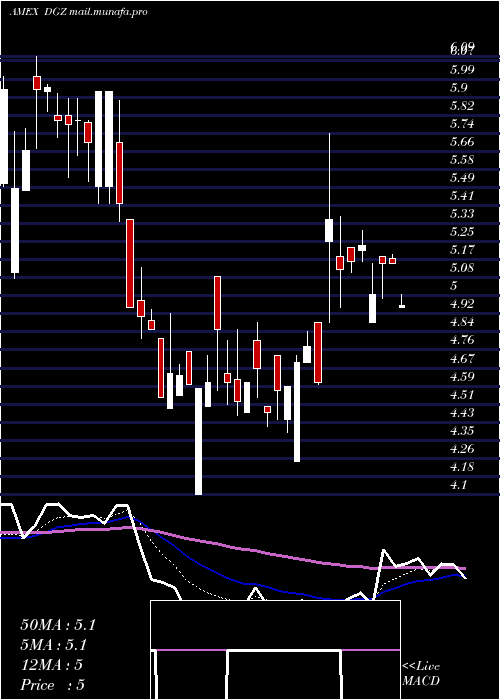Click the 4.35 price axis label
500x700 pixels.
[x=462, y=431]
